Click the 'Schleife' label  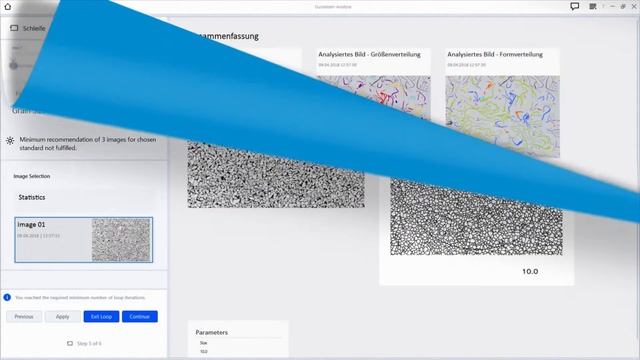pyautogui.click(x=34, y=28)
